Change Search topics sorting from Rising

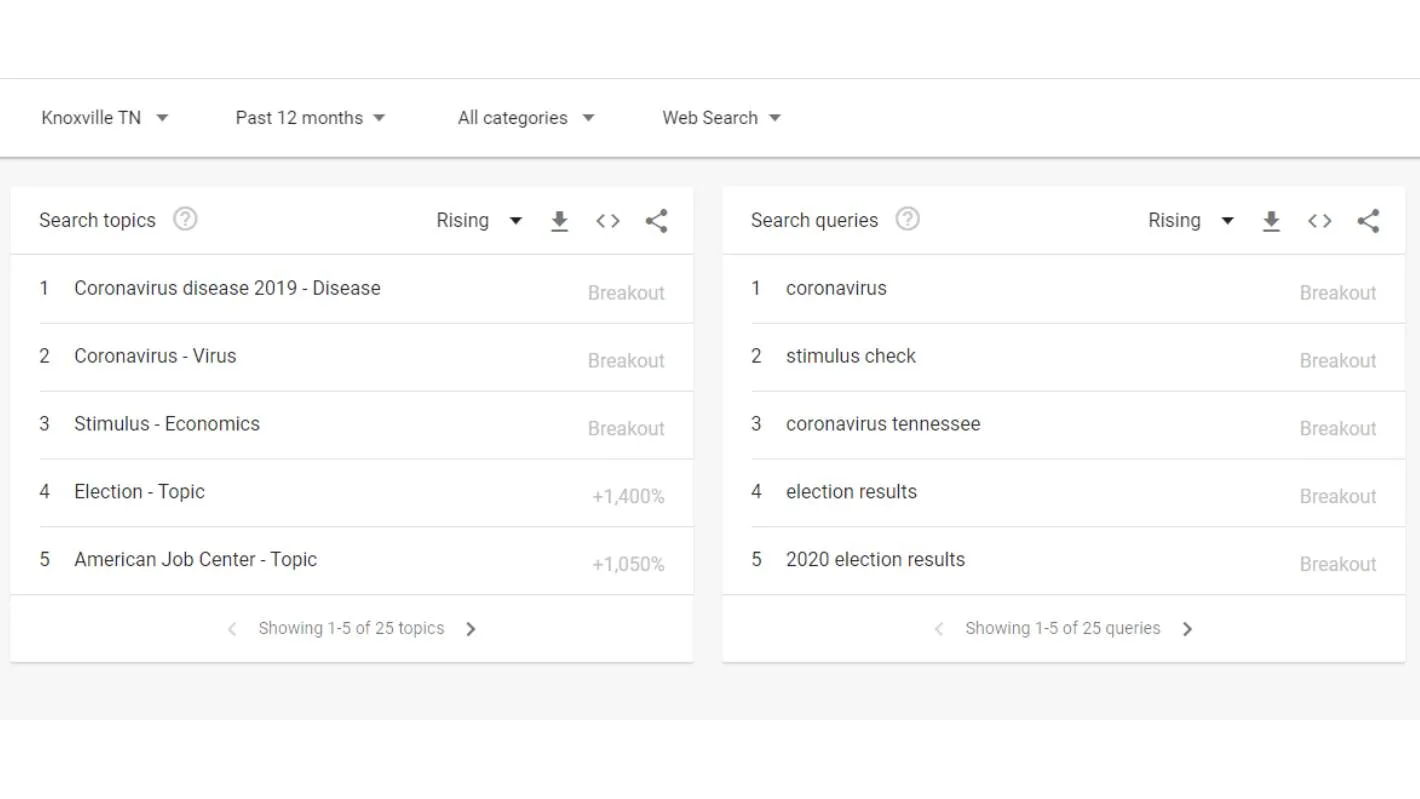[479, 221]
